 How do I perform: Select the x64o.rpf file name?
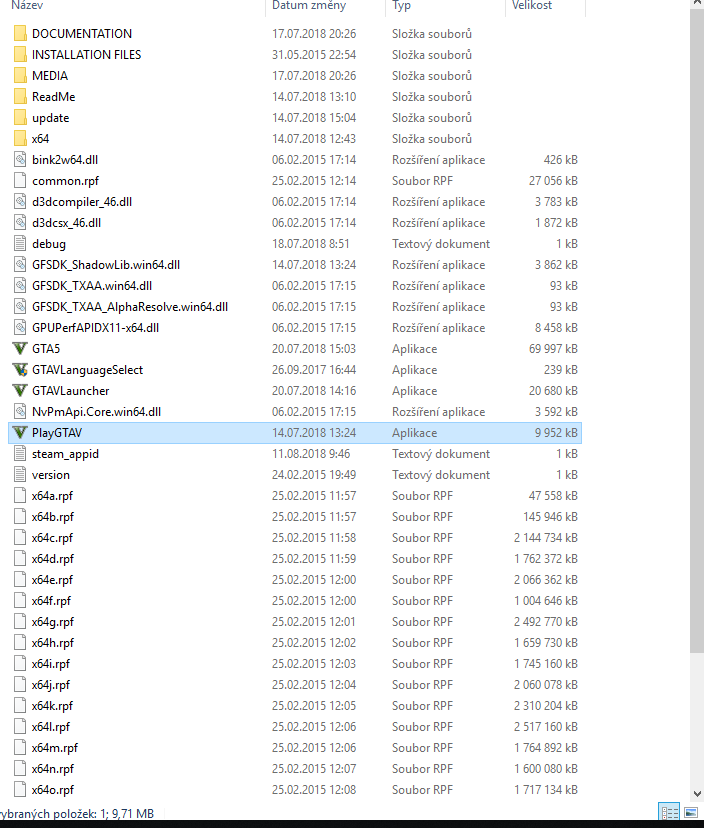53,790
